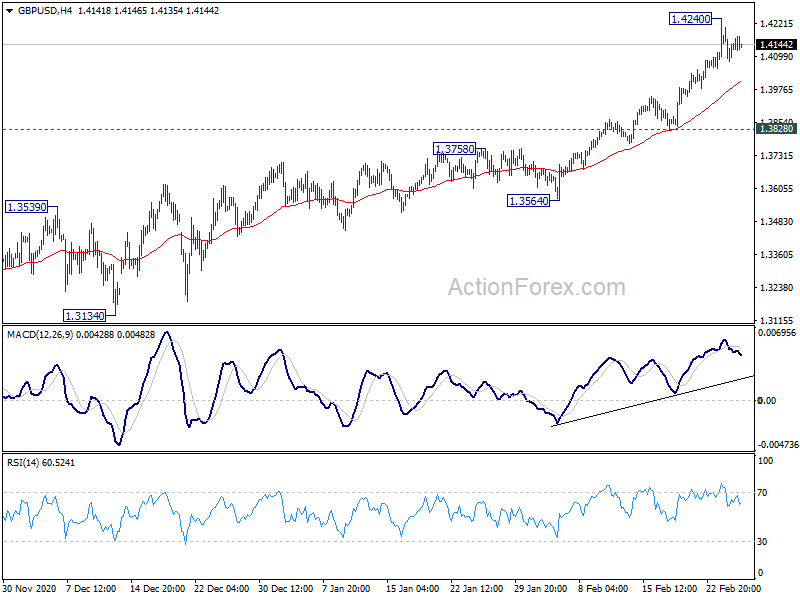Select the 1.42400 high price label

point(690,19)
